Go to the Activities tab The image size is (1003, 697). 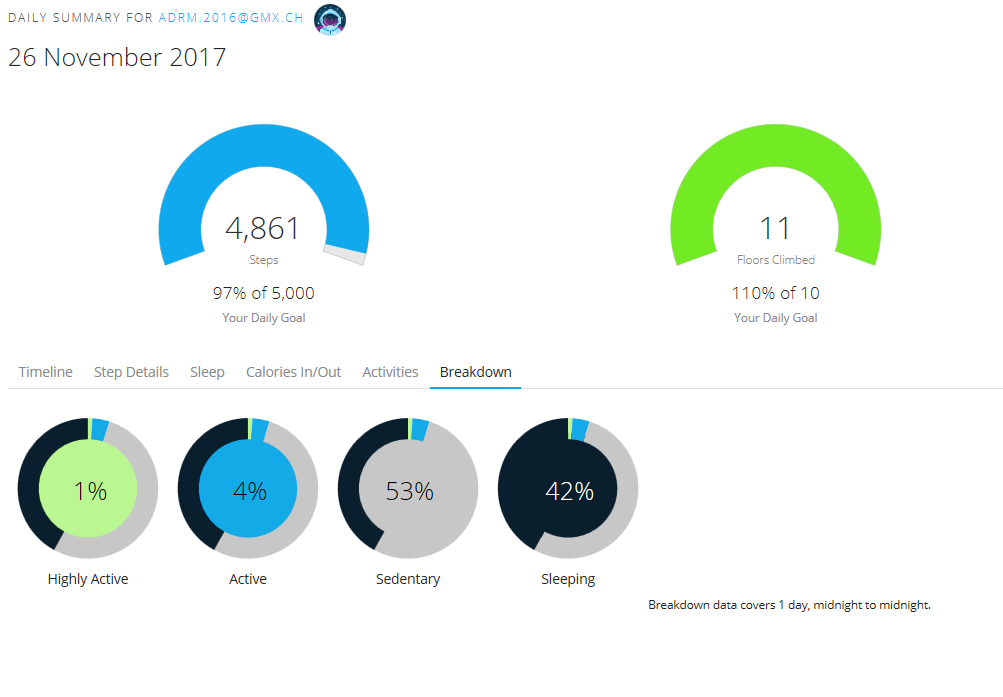390,372
